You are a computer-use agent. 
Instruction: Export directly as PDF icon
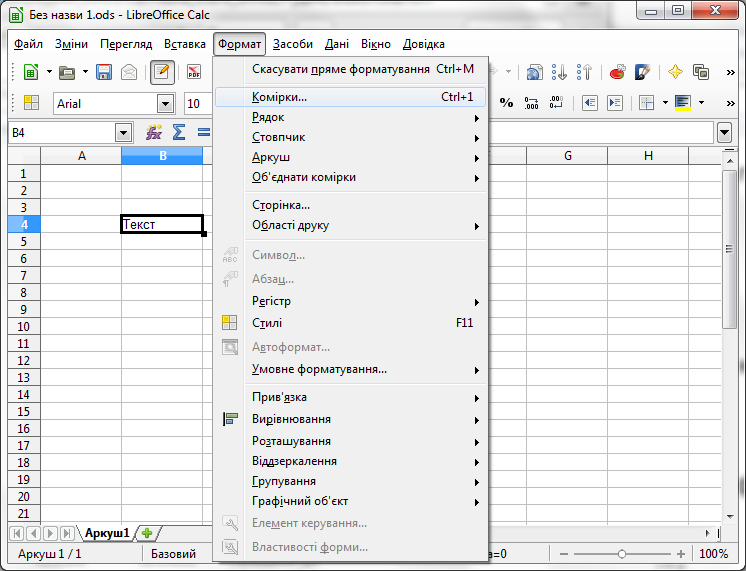[x=194, y=72]
